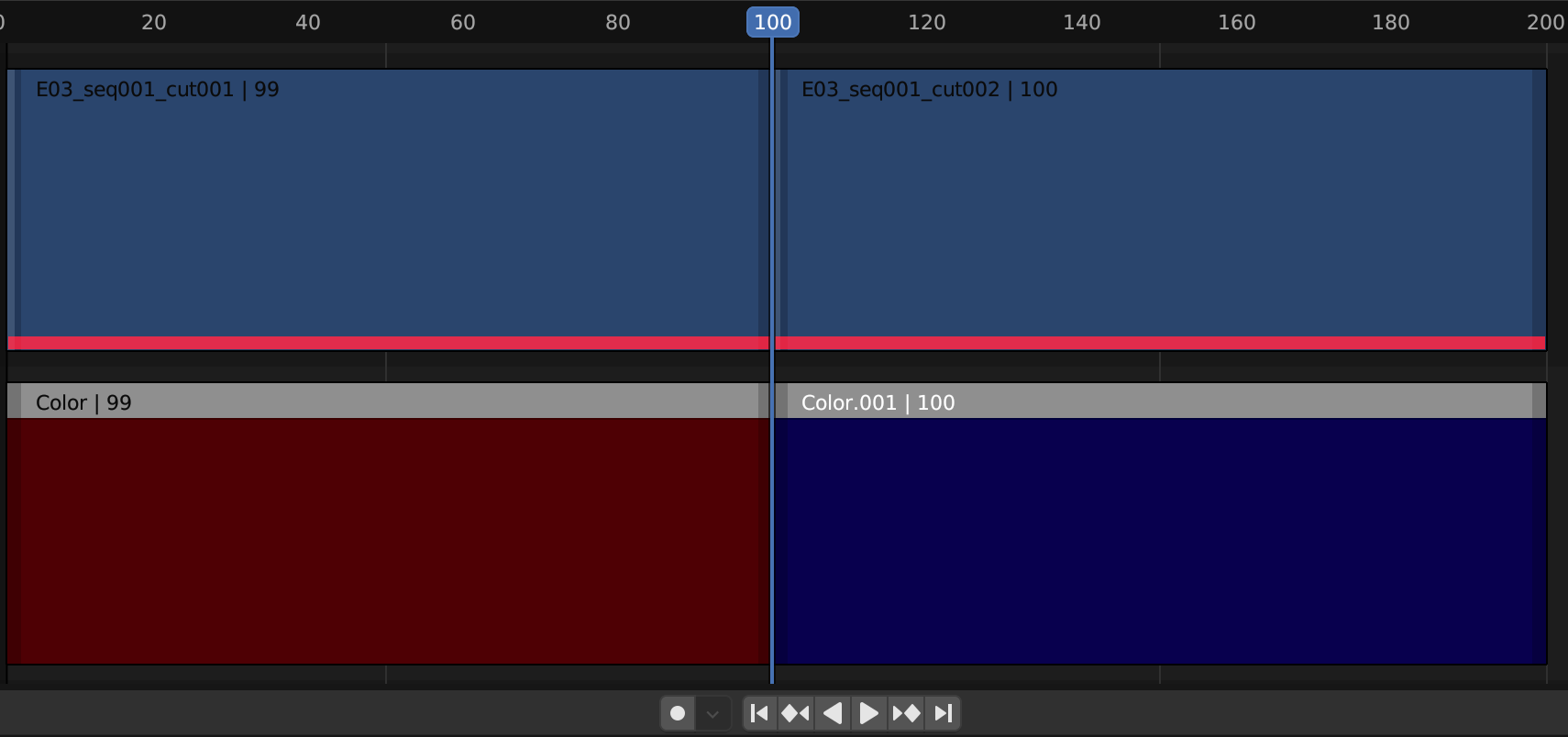The width and height of the screenshot is (1568, 737).
Task: Select the blue Color.001 strip
Action: point(1161,523)
